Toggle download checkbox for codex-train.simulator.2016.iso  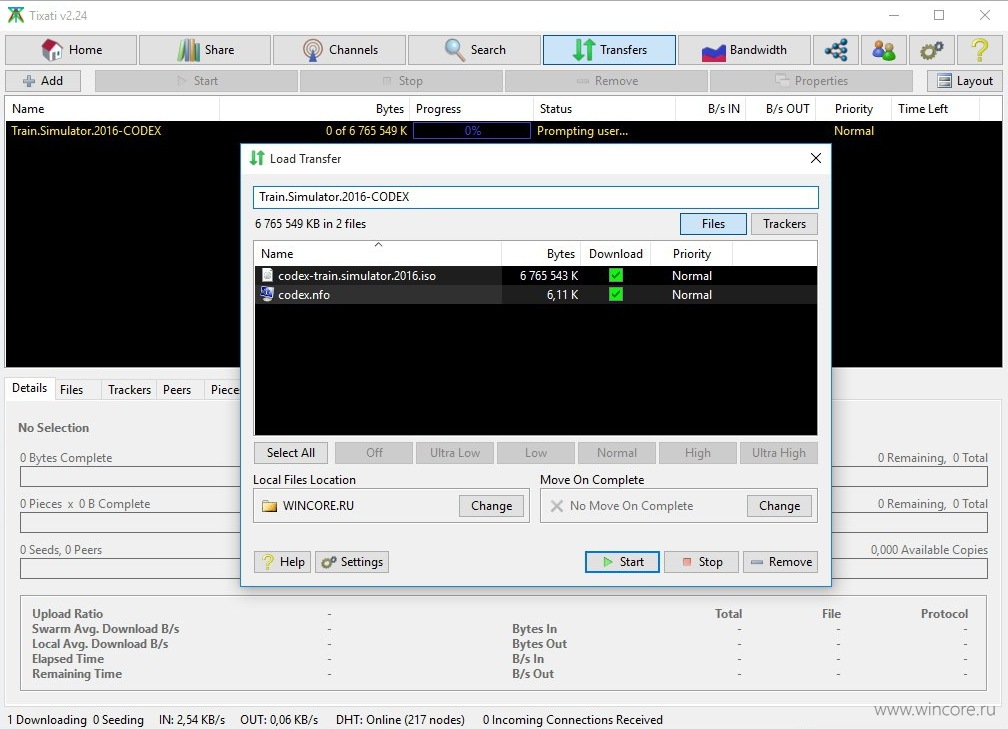click(616, 275)
